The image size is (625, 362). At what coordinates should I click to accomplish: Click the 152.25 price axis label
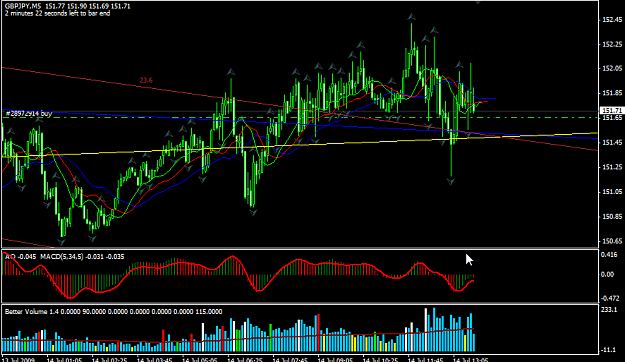click(x=613, y=44)
